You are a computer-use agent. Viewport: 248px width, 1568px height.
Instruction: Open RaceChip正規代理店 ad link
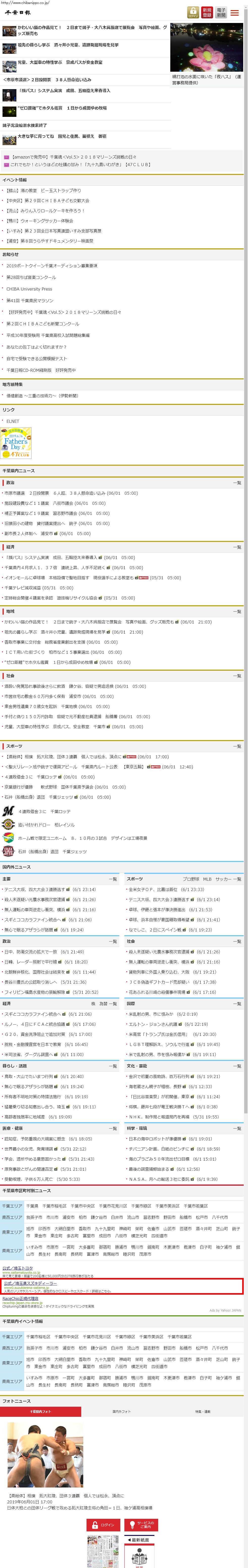(x=20, y=1298)
